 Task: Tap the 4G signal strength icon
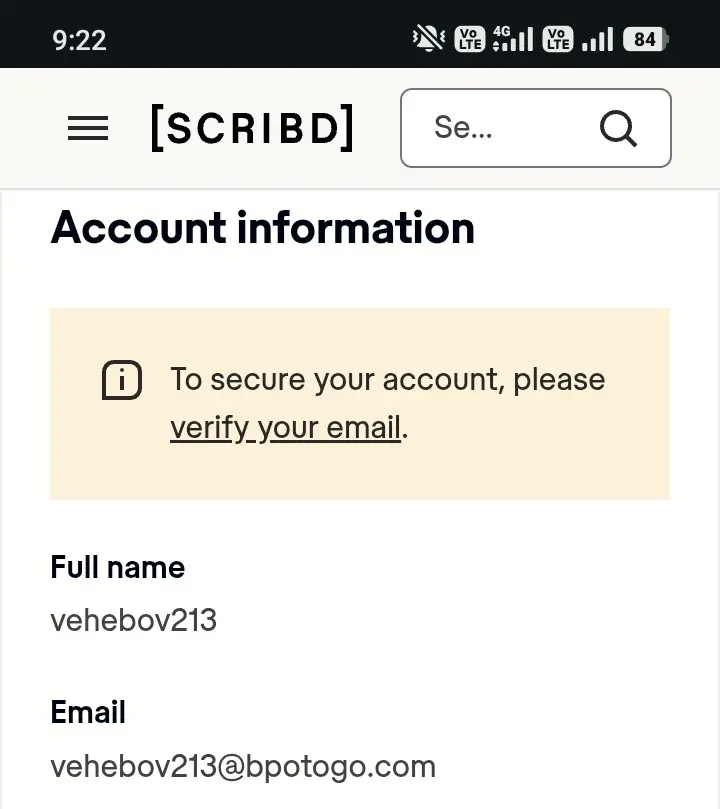tap(513, 39)
